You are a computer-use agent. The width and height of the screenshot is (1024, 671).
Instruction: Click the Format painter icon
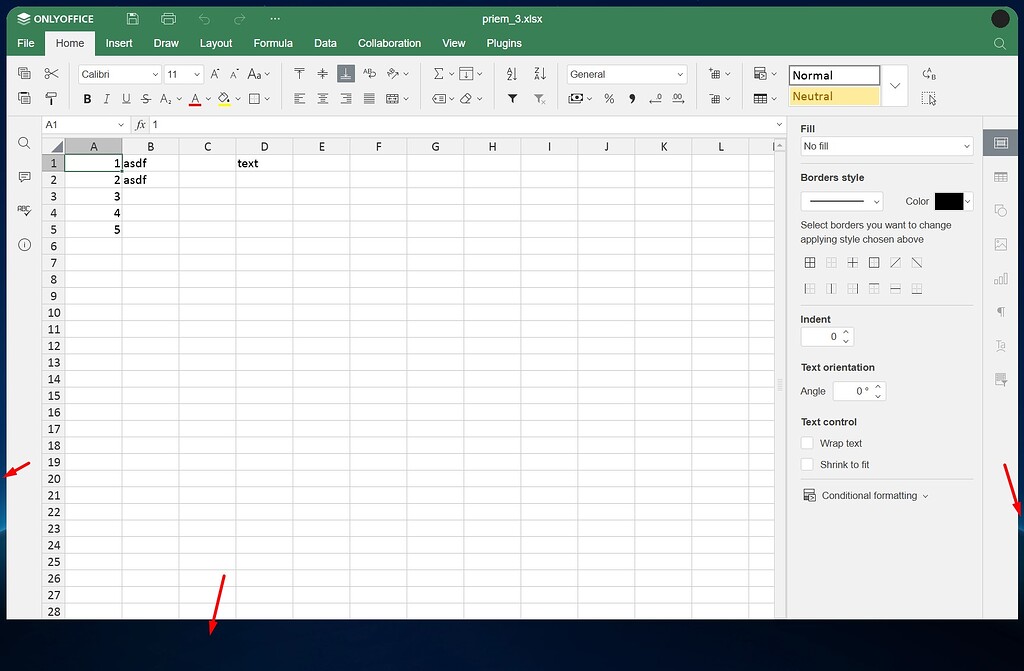coord(51,98)
